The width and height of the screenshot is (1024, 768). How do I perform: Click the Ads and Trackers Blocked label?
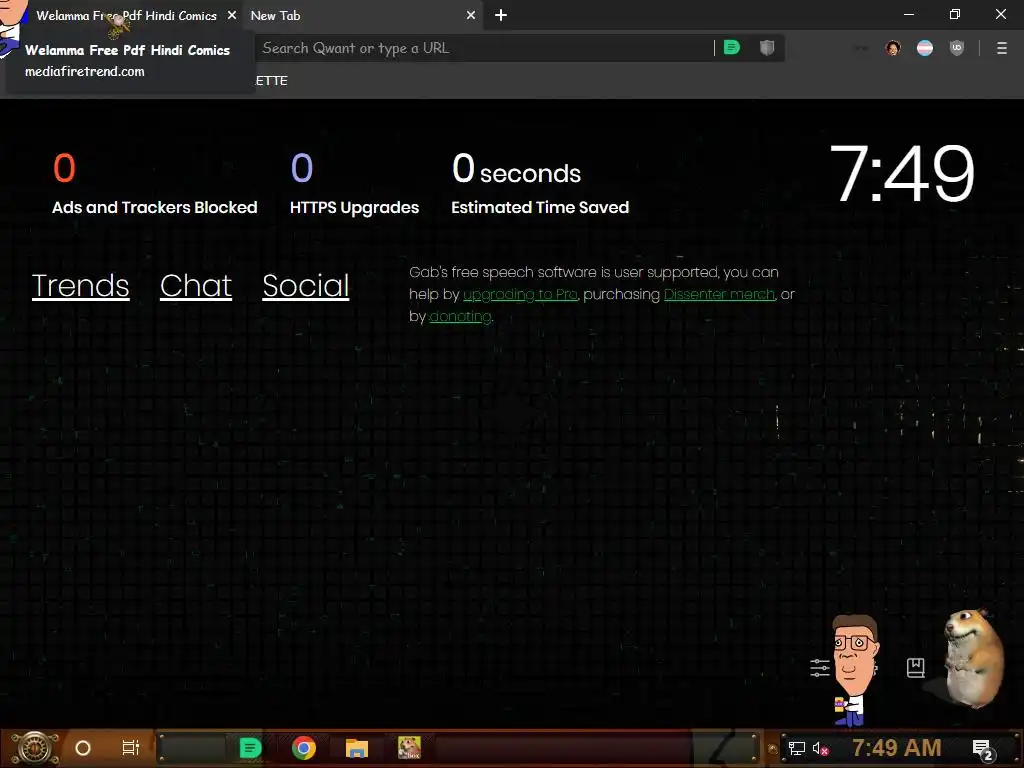[x=155, y=208]
